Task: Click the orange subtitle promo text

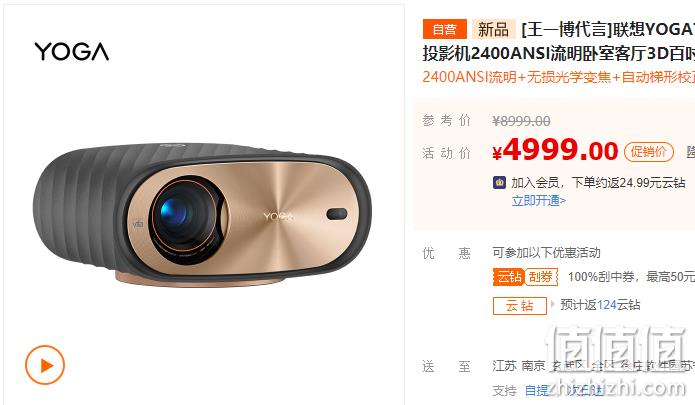Action: point(558,77)
